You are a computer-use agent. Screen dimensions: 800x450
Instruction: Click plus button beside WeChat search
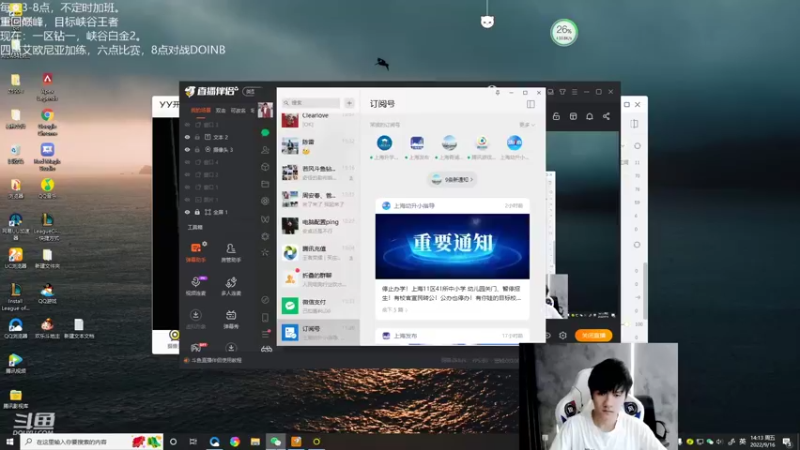349,103
